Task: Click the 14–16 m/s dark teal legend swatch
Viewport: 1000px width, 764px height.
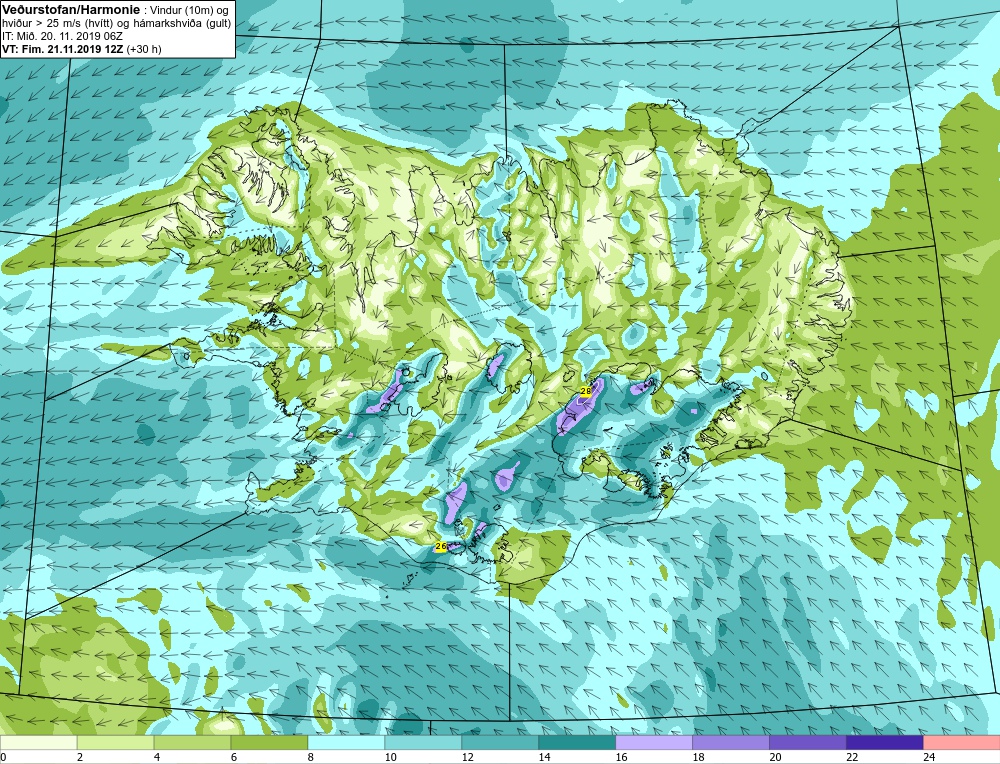Action: click(577, 742)
